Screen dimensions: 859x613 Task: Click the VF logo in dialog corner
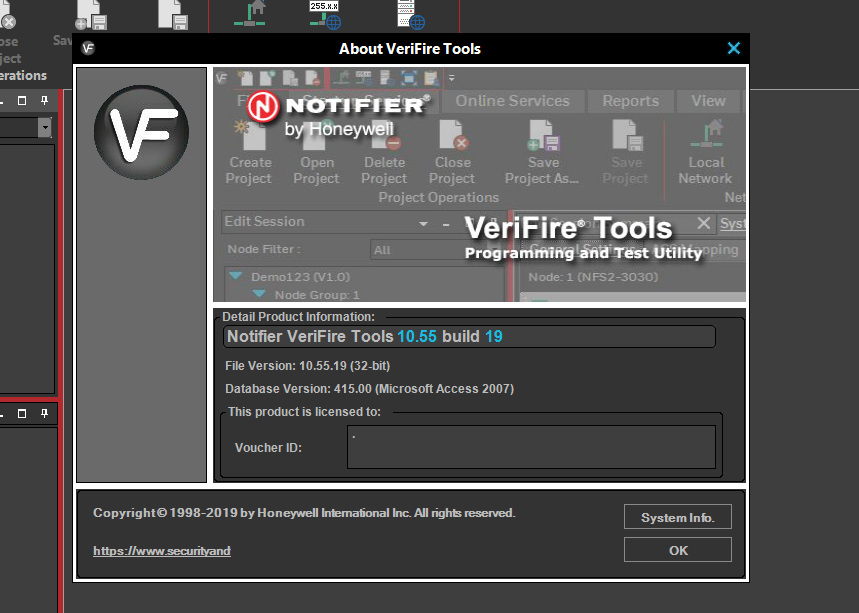click(87, 47)
